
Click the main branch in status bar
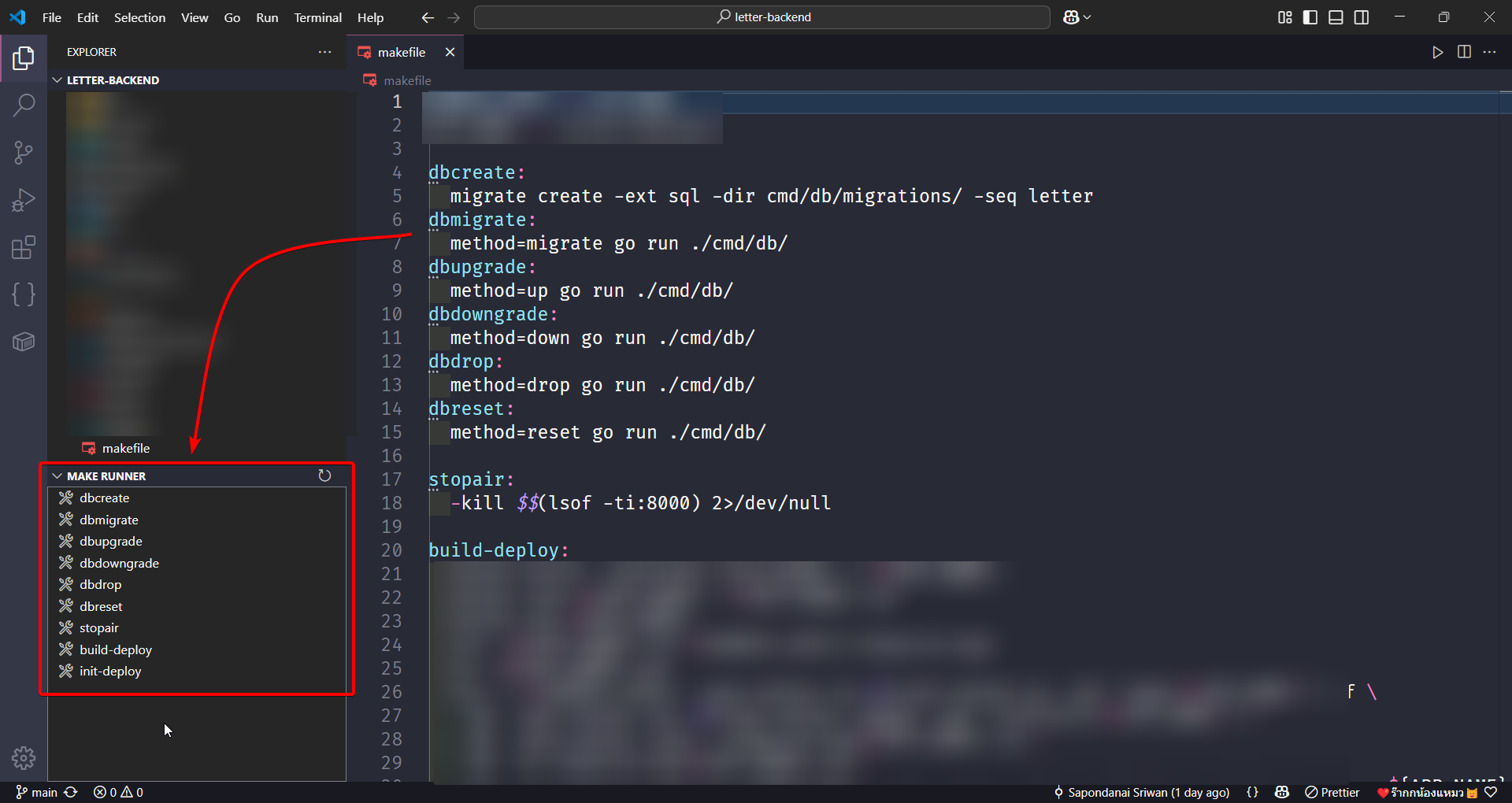(x=37, y=792)
